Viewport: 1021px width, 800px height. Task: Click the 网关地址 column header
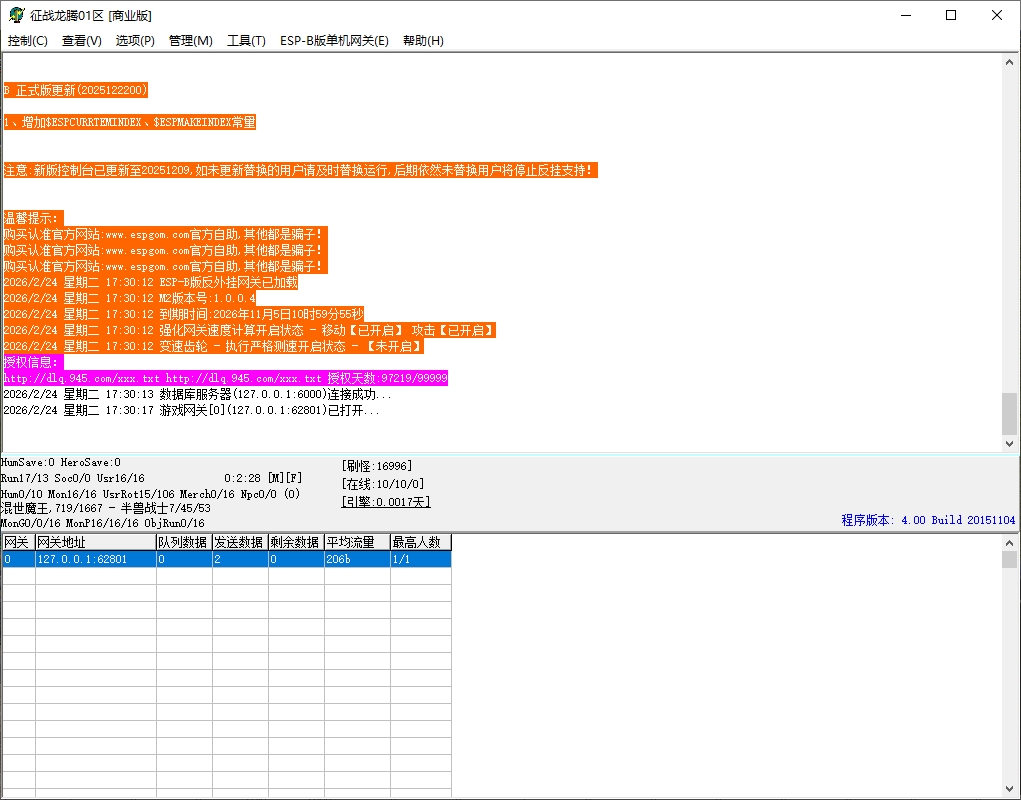tap(95, 542)
